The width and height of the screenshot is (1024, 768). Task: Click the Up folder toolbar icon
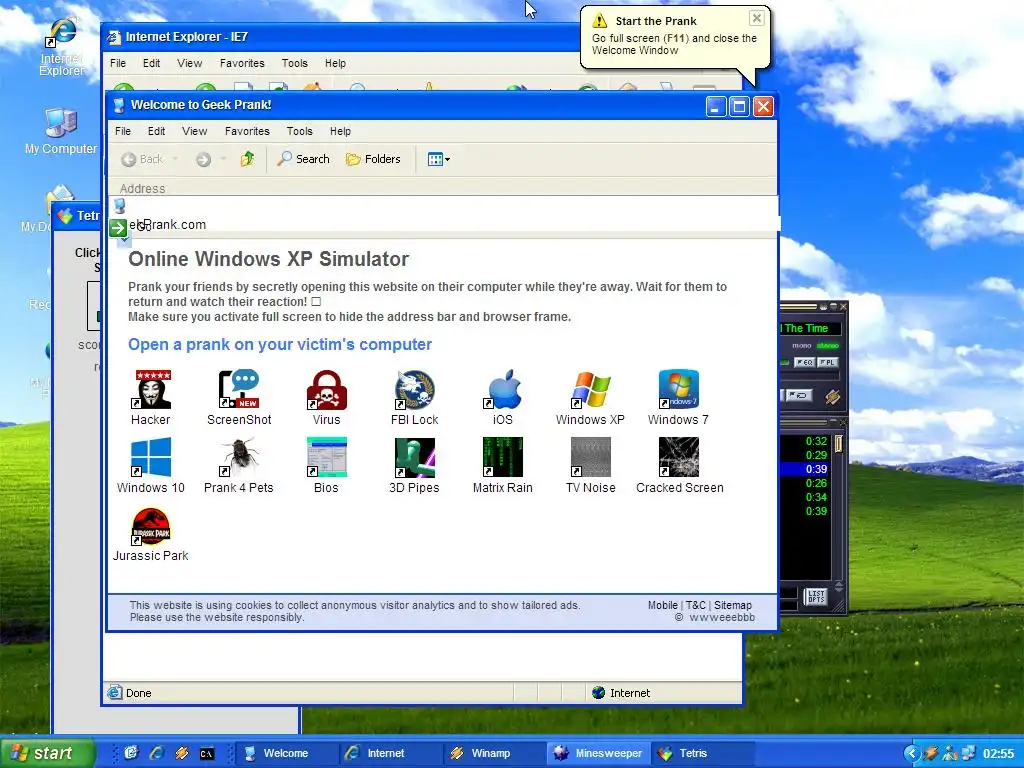pos(247,159)
